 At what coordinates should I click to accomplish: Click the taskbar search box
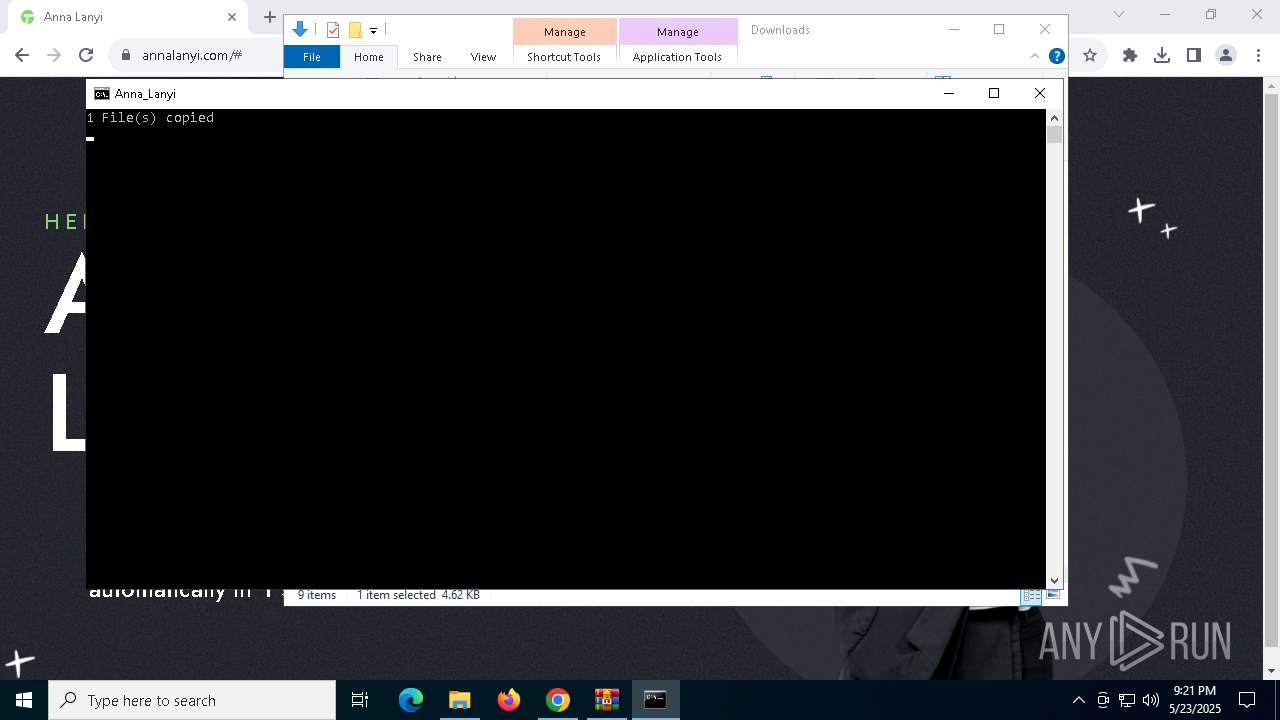(192, 700)
